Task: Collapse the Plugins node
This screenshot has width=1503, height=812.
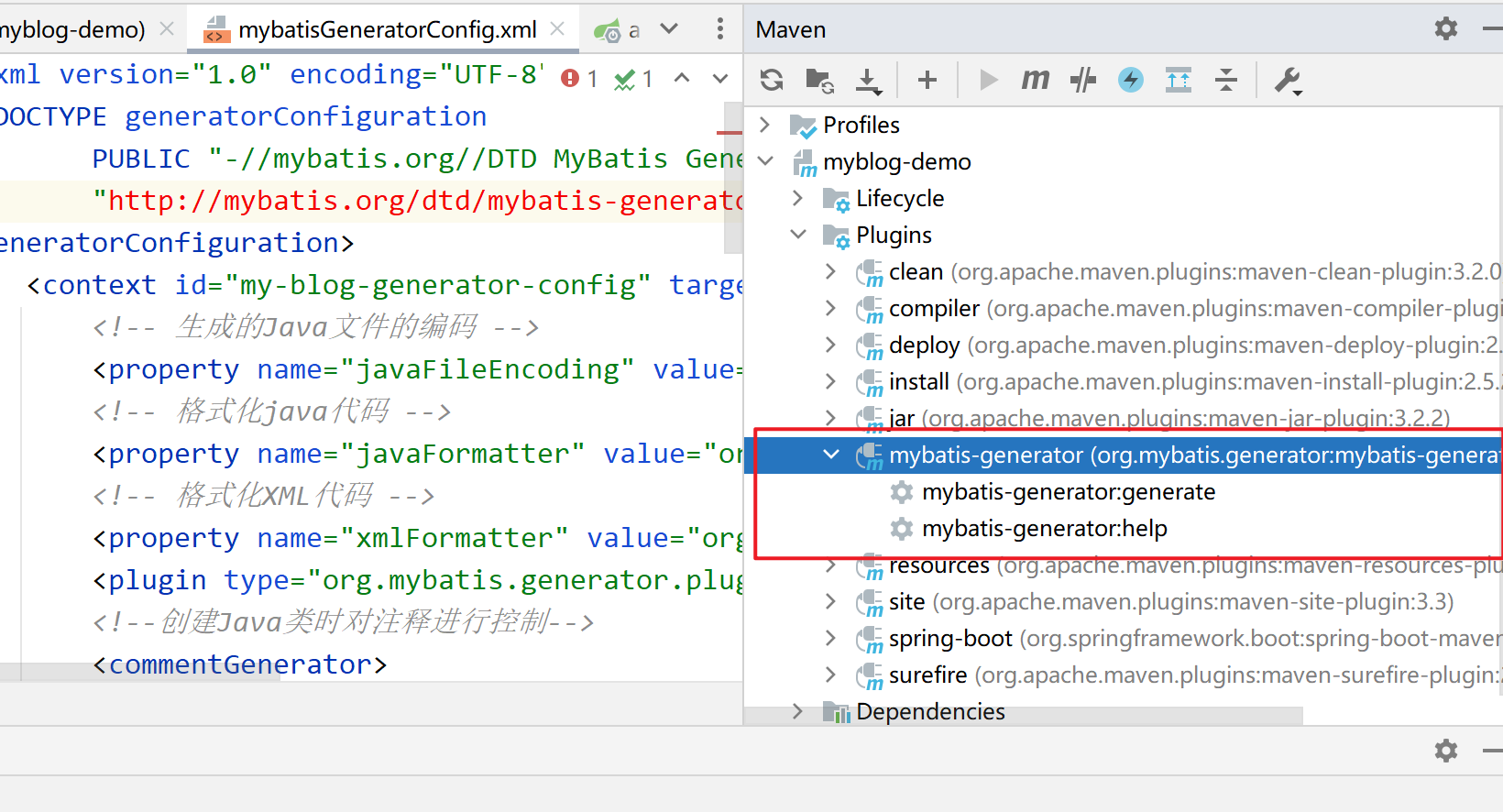Action: (x=798, y=235)
